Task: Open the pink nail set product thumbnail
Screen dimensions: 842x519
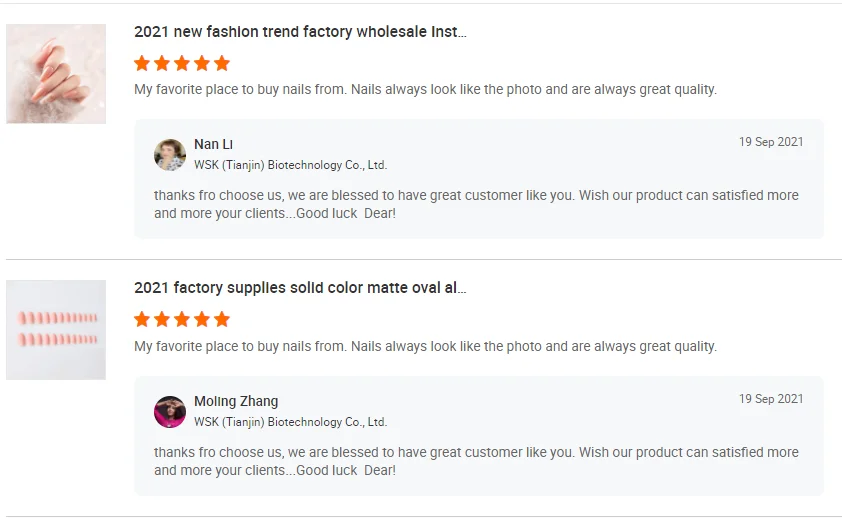Action: 56,329
